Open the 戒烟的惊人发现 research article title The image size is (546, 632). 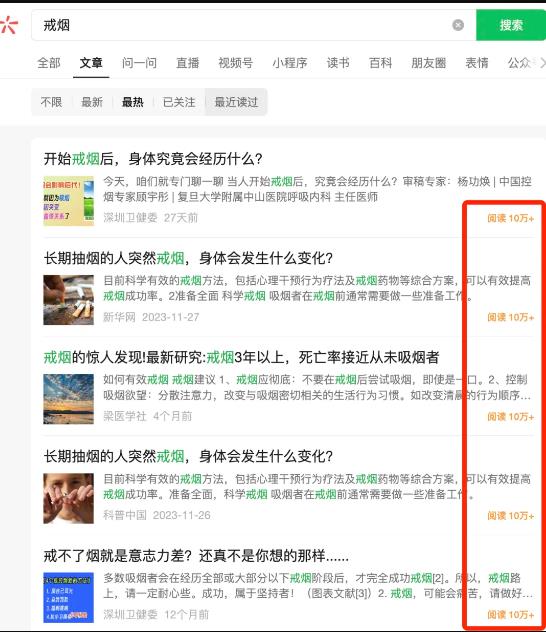coord(241,357)
